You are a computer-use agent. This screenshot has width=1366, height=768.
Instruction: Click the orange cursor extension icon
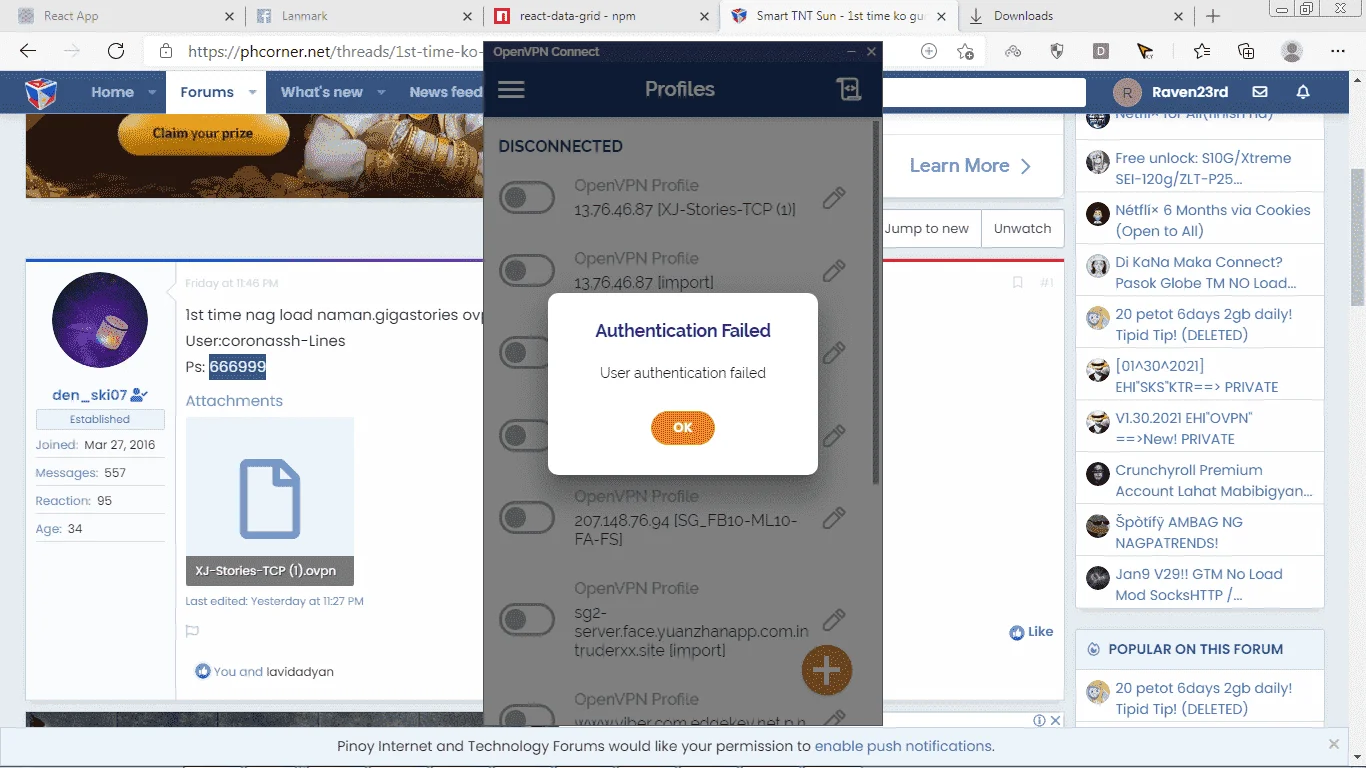coord(1145,51)
